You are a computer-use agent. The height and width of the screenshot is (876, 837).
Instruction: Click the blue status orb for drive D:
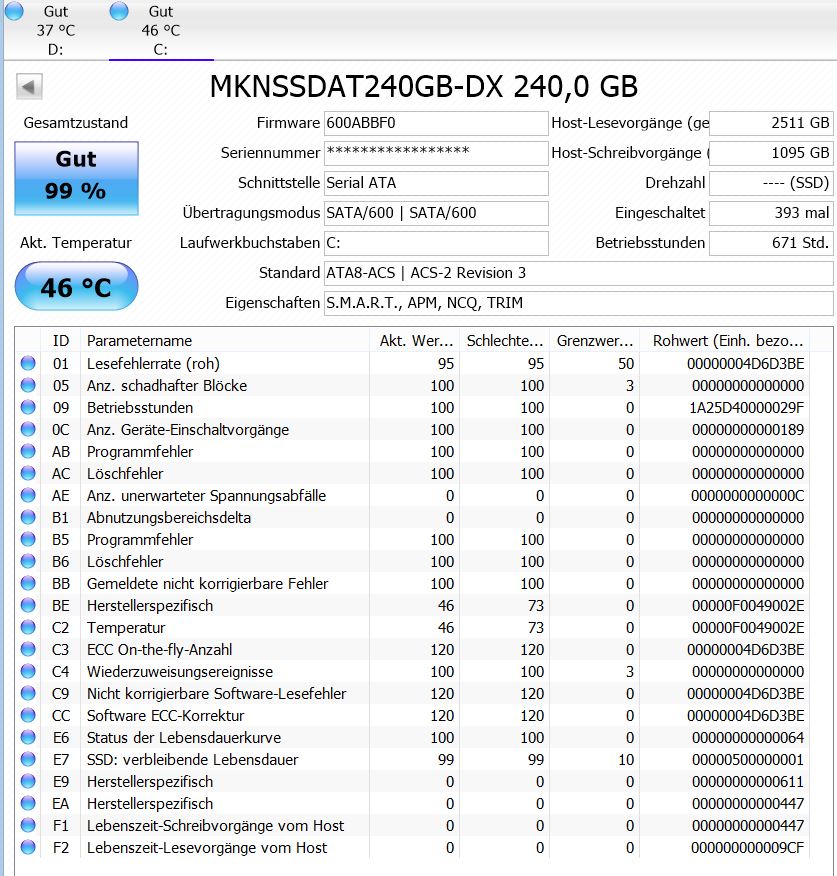(x=14, y=11)
